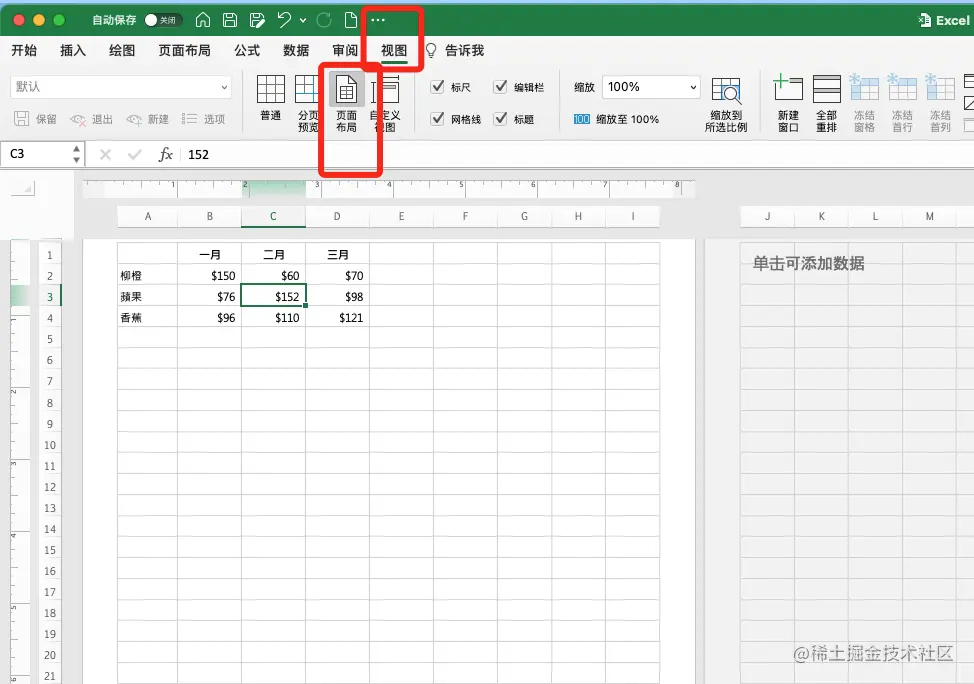Click the Redo icon
The image size is (974, 684).
click(x=324, y=20)
